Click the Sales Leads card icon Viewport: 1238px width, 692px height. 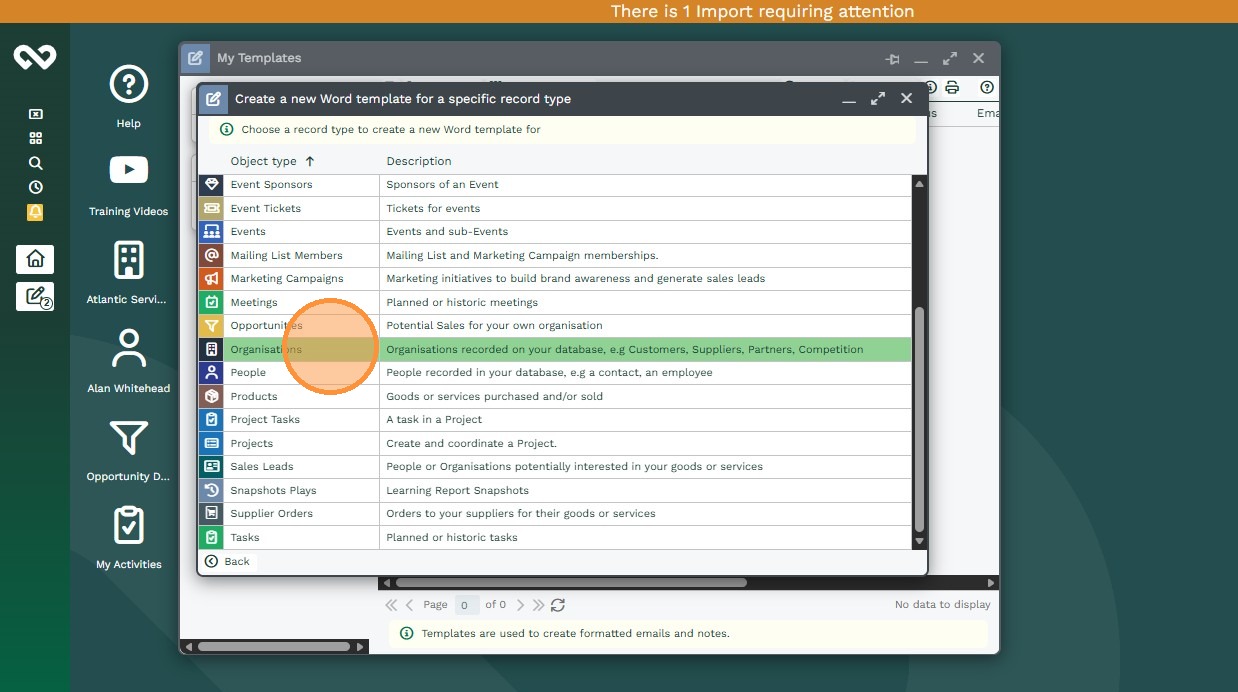coord(211,466)
